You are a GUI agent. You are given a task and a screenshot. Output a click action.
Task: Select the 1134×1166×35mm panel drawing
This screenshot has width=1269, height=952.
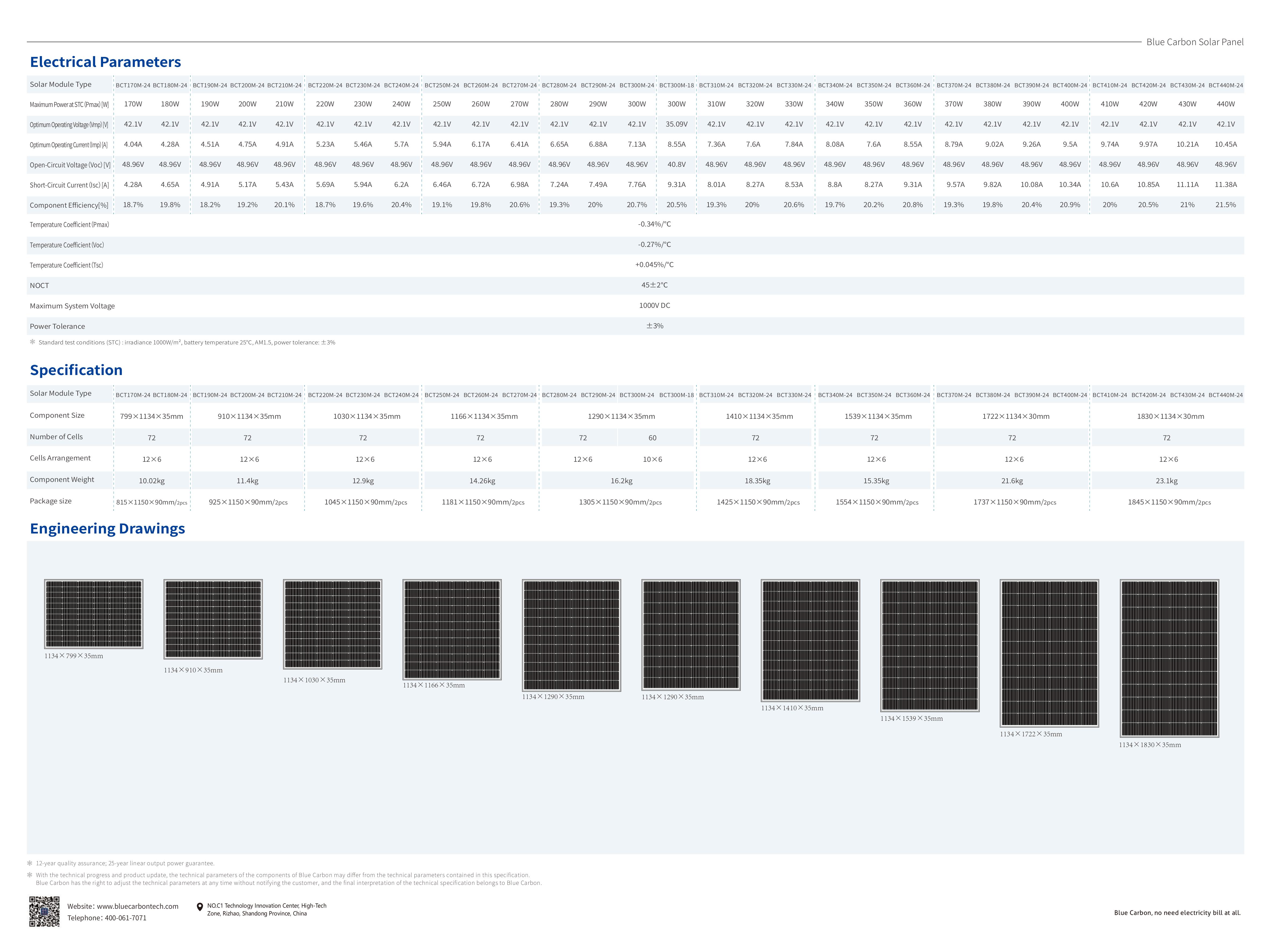tap(452, 629)
